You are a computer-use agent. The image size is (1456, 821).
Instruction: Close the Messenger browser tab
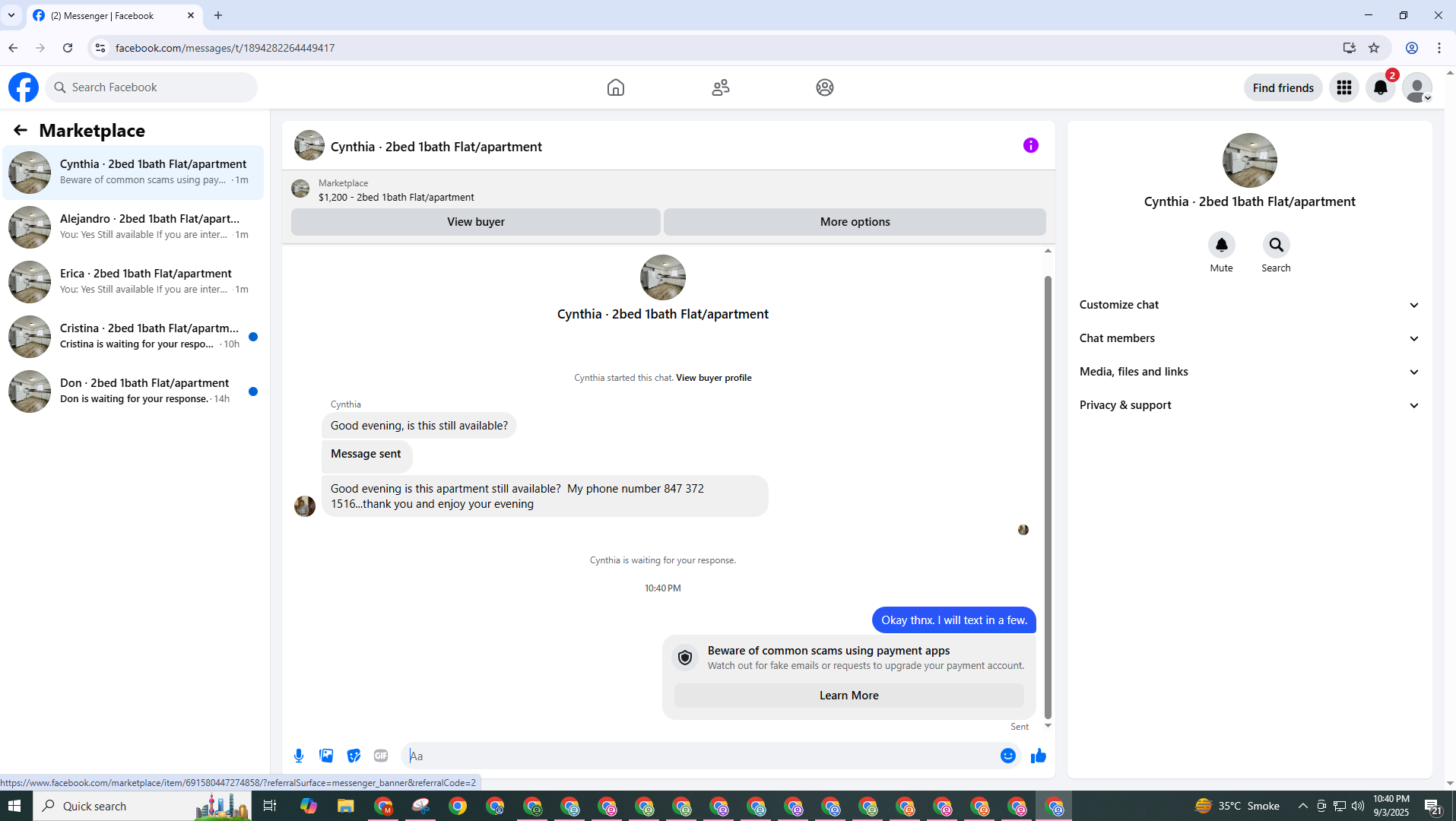pos(191,15)
